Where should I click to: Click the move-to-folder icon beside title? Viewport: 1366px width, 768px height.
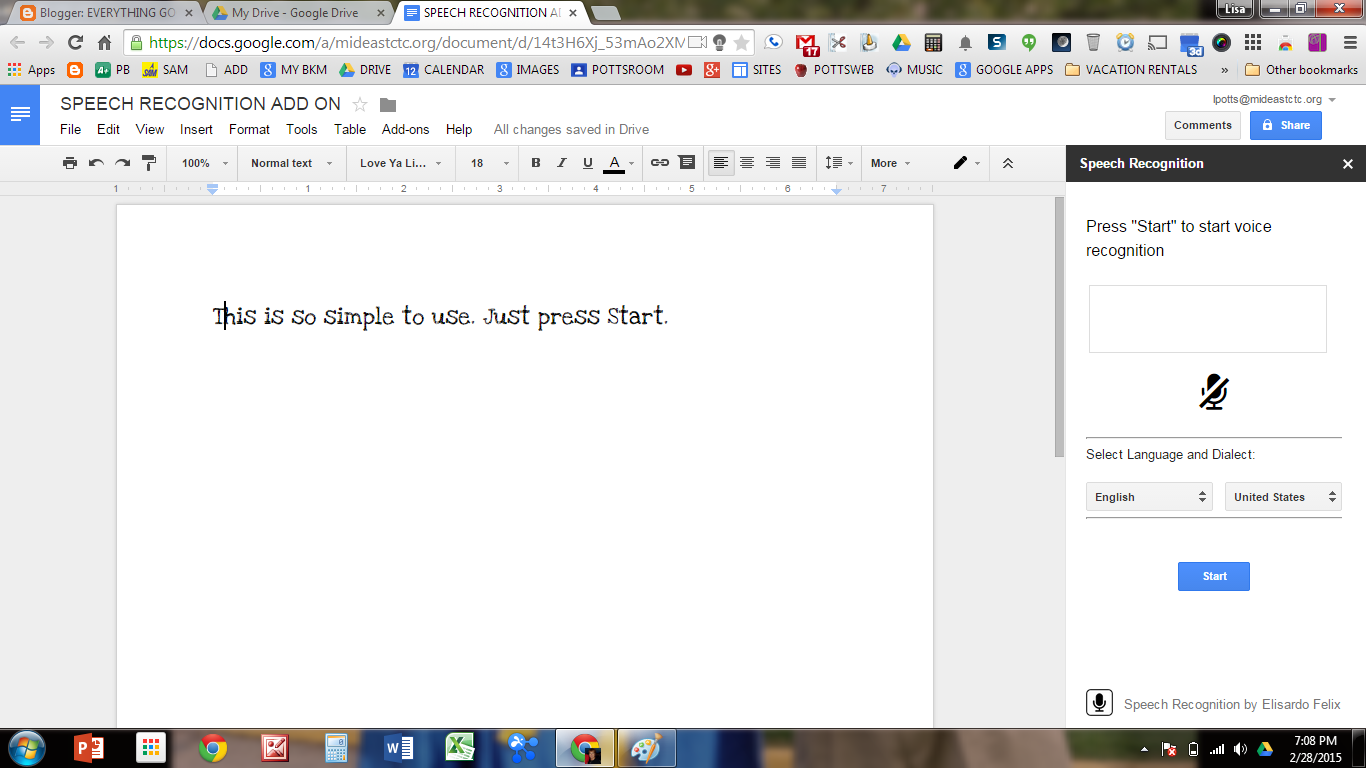click(x=388, y=105)
